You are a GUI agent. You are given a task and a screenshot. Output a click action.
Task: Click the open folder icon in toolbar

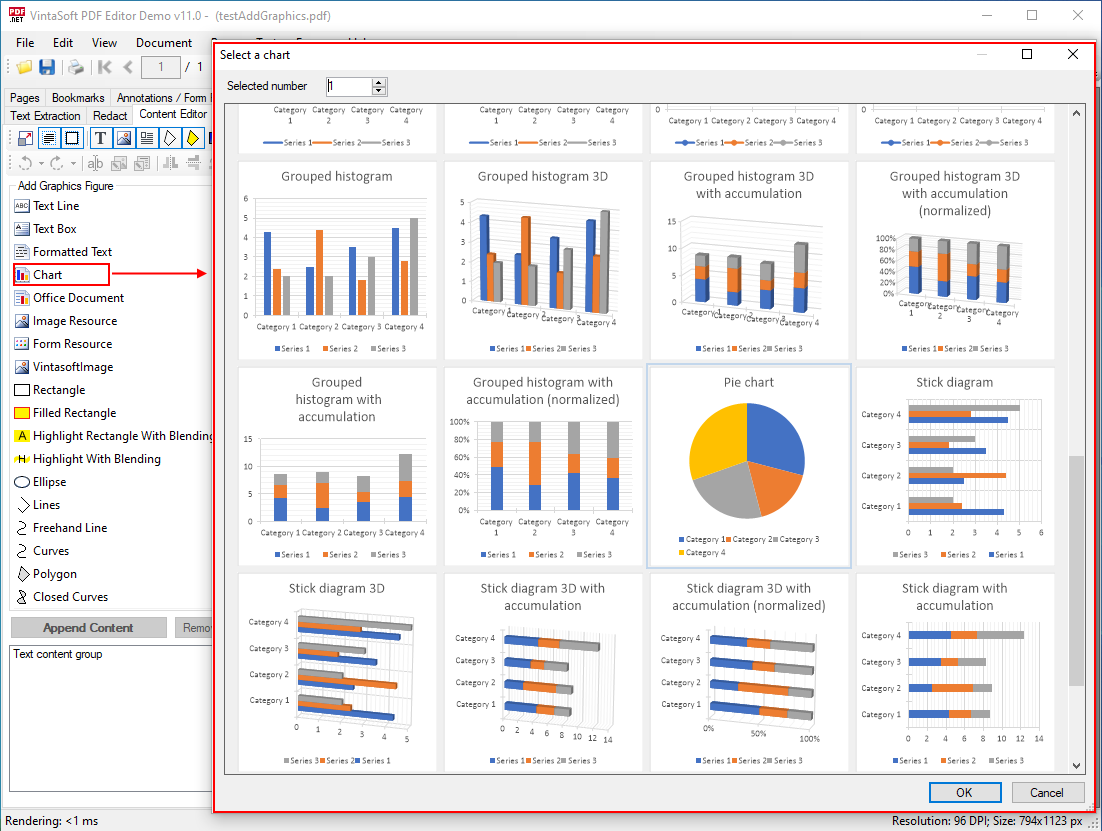(24, 67)
